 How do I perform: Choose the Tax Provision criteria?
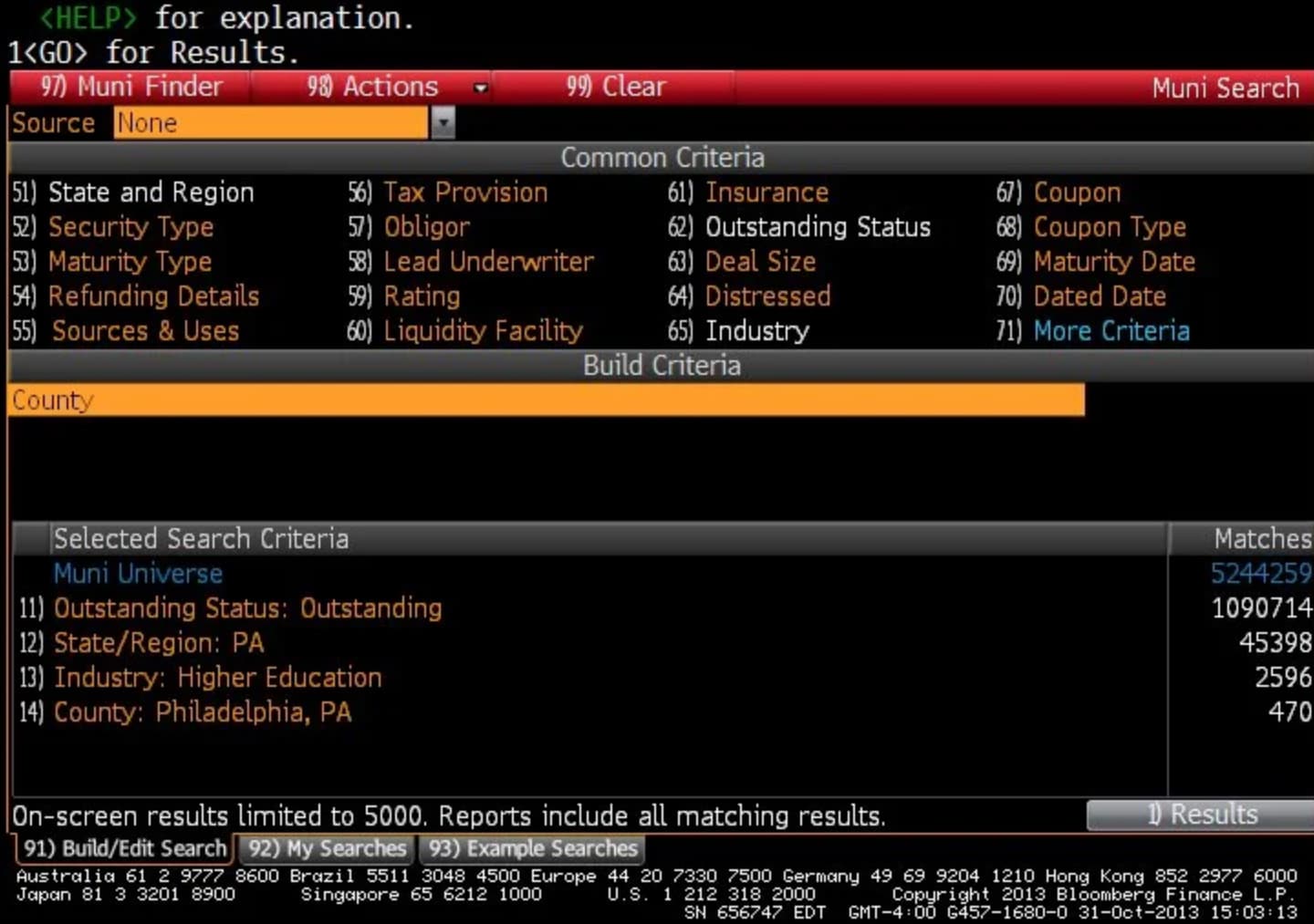point(464,192)
